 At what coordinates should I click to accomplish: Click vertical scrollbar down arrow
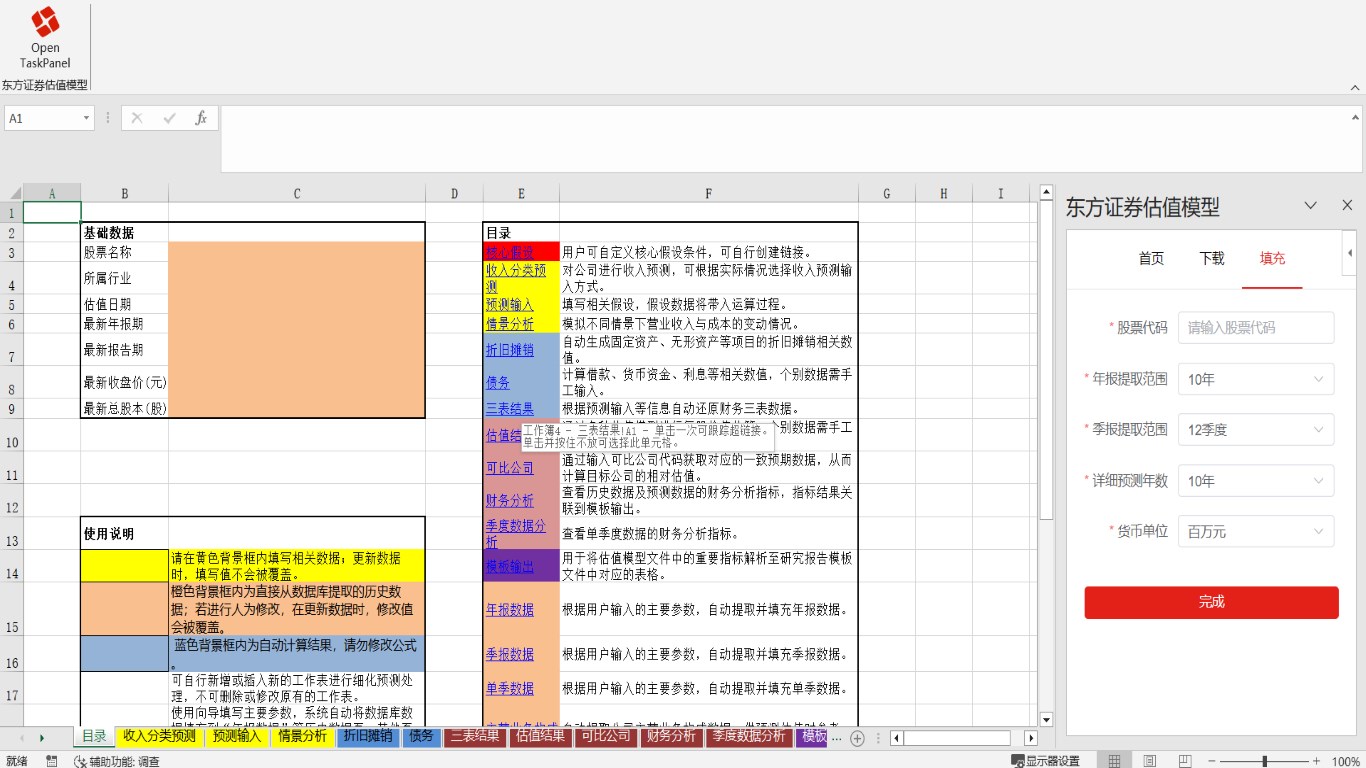coord(1046,719)
